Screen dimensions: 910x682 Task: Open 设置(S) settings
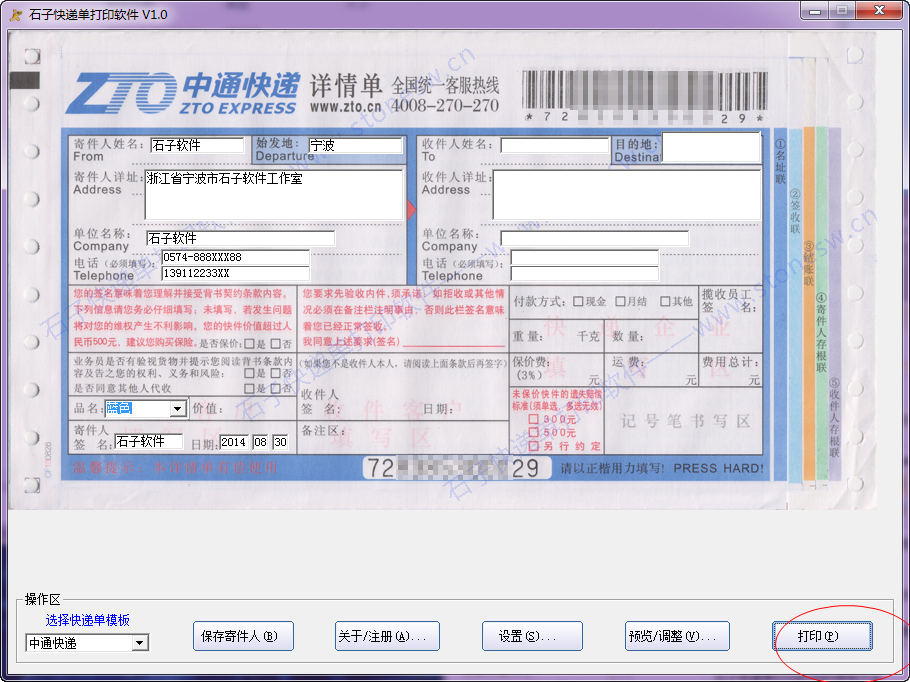point(532,636)
